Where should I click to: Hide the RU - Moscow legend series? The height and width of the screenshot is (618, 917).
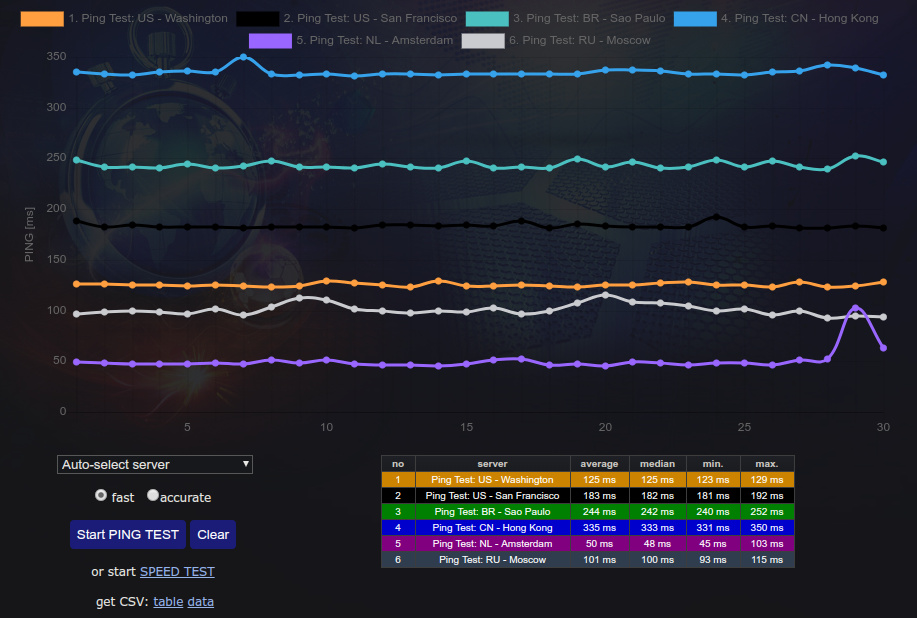click(482, 40)
